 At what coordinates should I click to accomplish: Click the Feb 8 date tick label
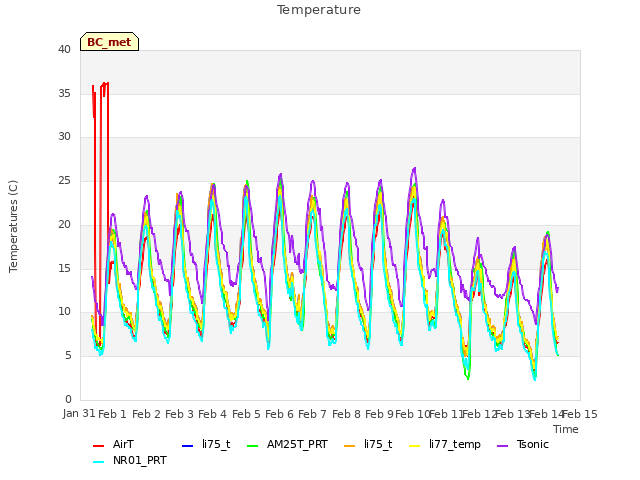pos(347,414)
